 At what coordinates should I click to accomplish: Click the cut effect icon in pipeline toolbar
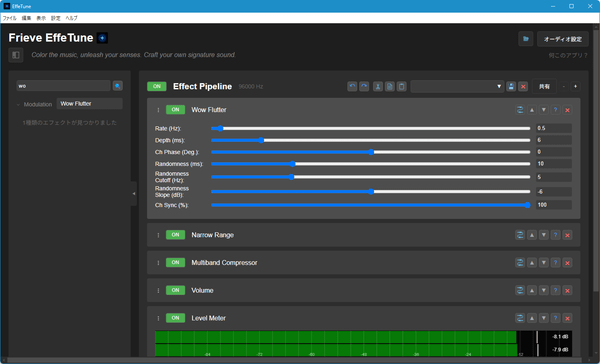pyautogui.click(x=378, y=87)
